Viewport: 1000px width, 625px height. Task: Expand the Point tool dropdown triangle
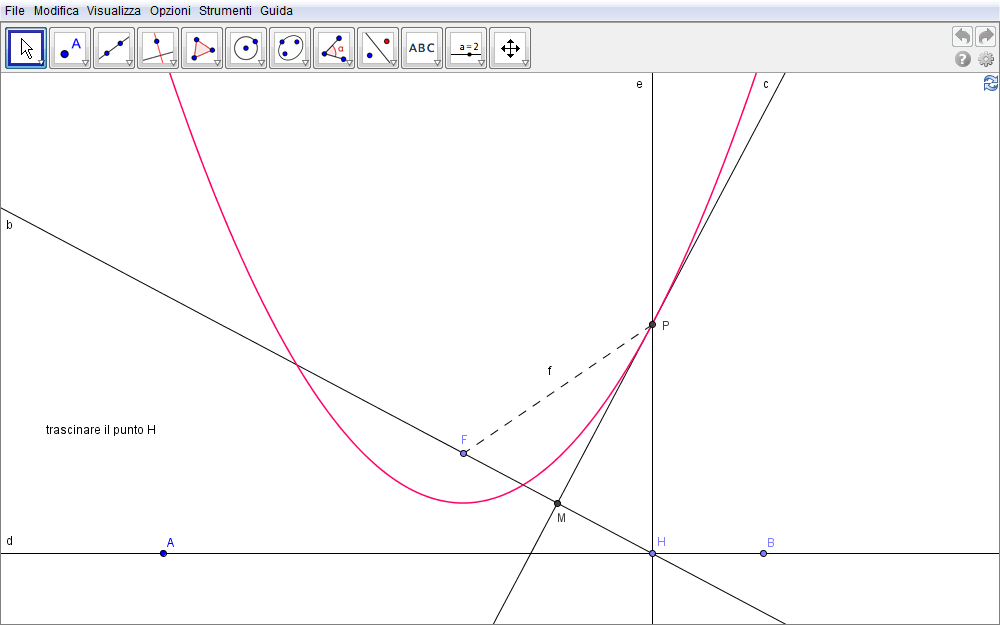click(x=85, y=63)
